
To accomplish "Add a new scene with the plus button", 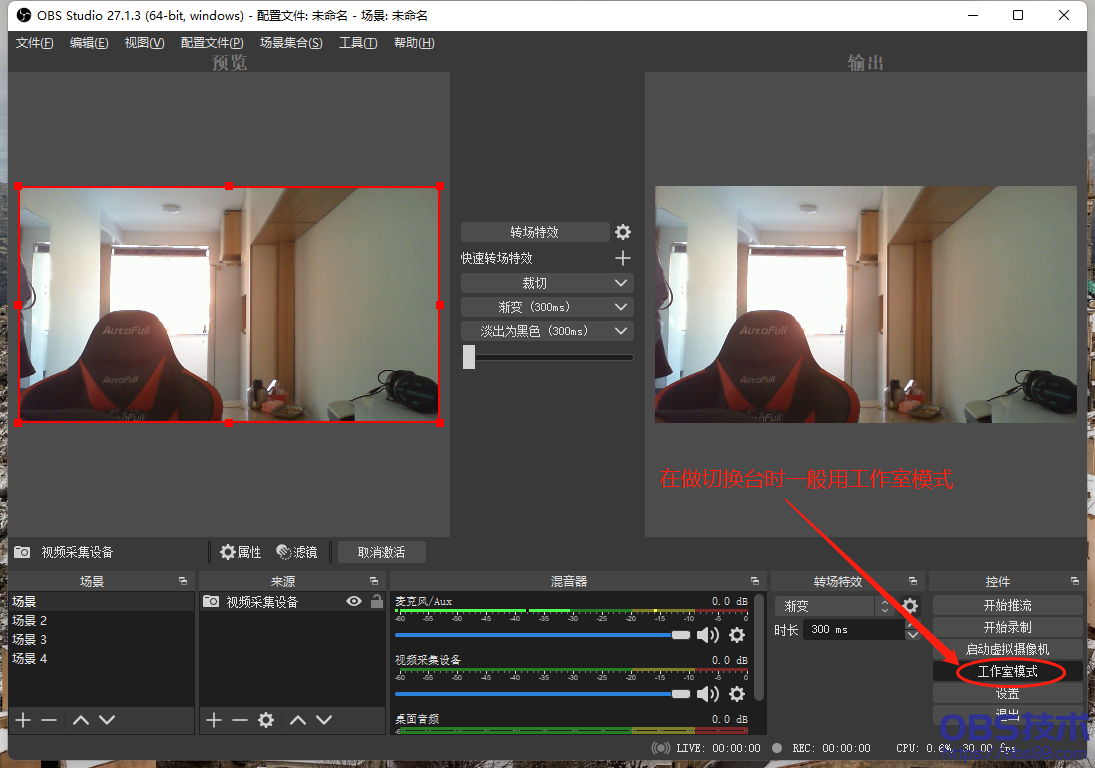I will click(23, 720).
